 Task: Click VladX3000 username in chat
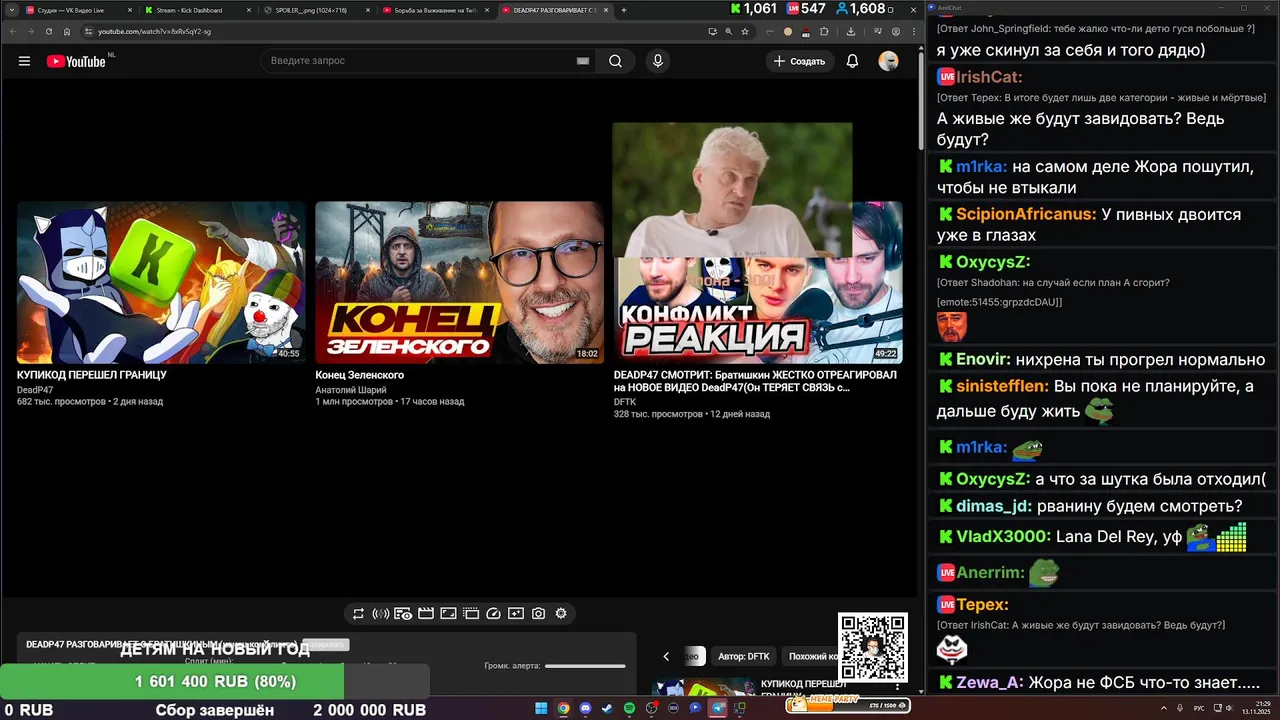tap(1003, 537)
